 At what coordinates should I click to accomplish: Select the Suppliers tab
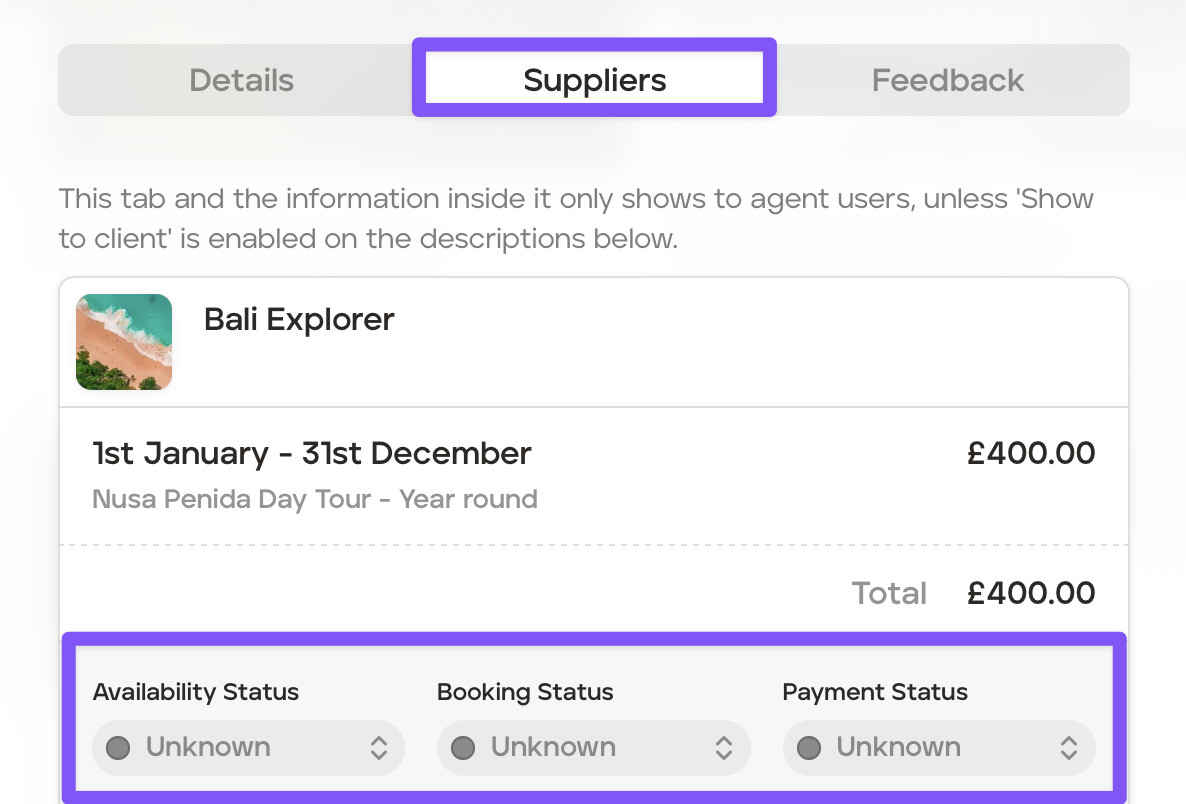[594, 80]
